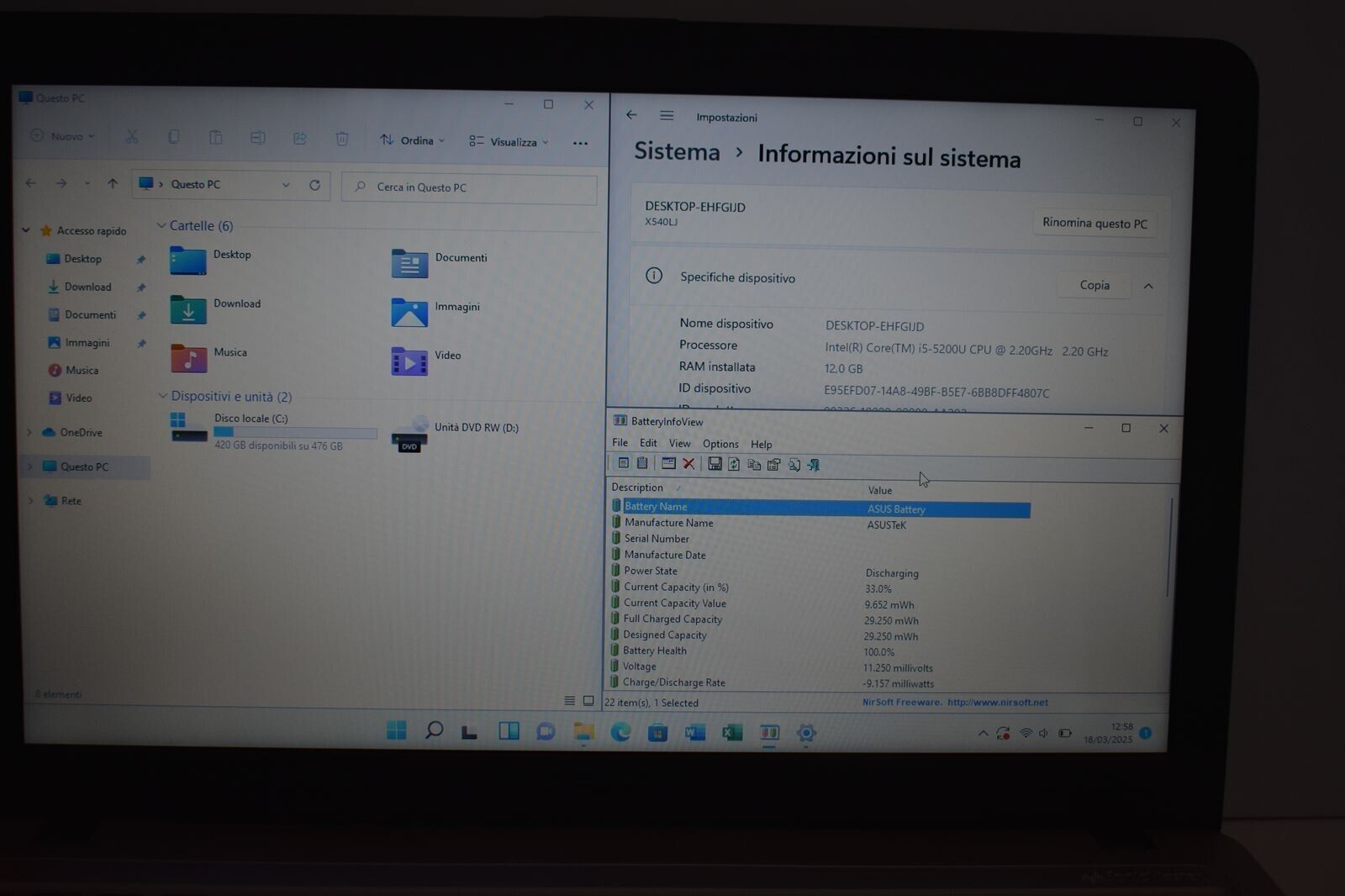1345x896 pixels.
Task: Go up one folder level in Explorer
Action: click(x=113, y=183)
